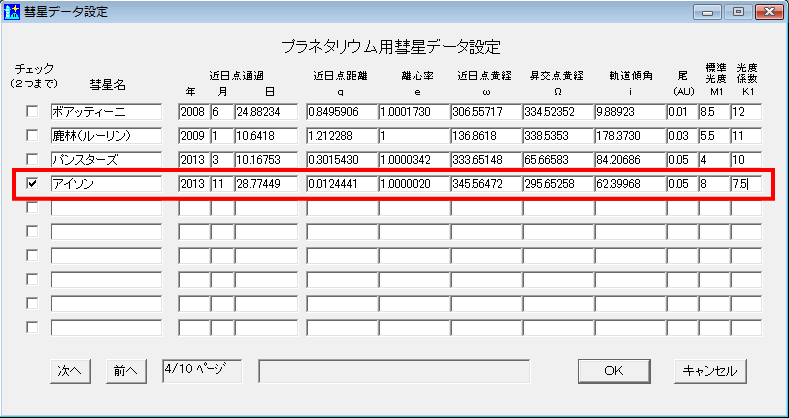Click ascending node field 65.66583
The width and height of the screenshot is (789, 418).
pyautogui.click(x=555, y=159)
